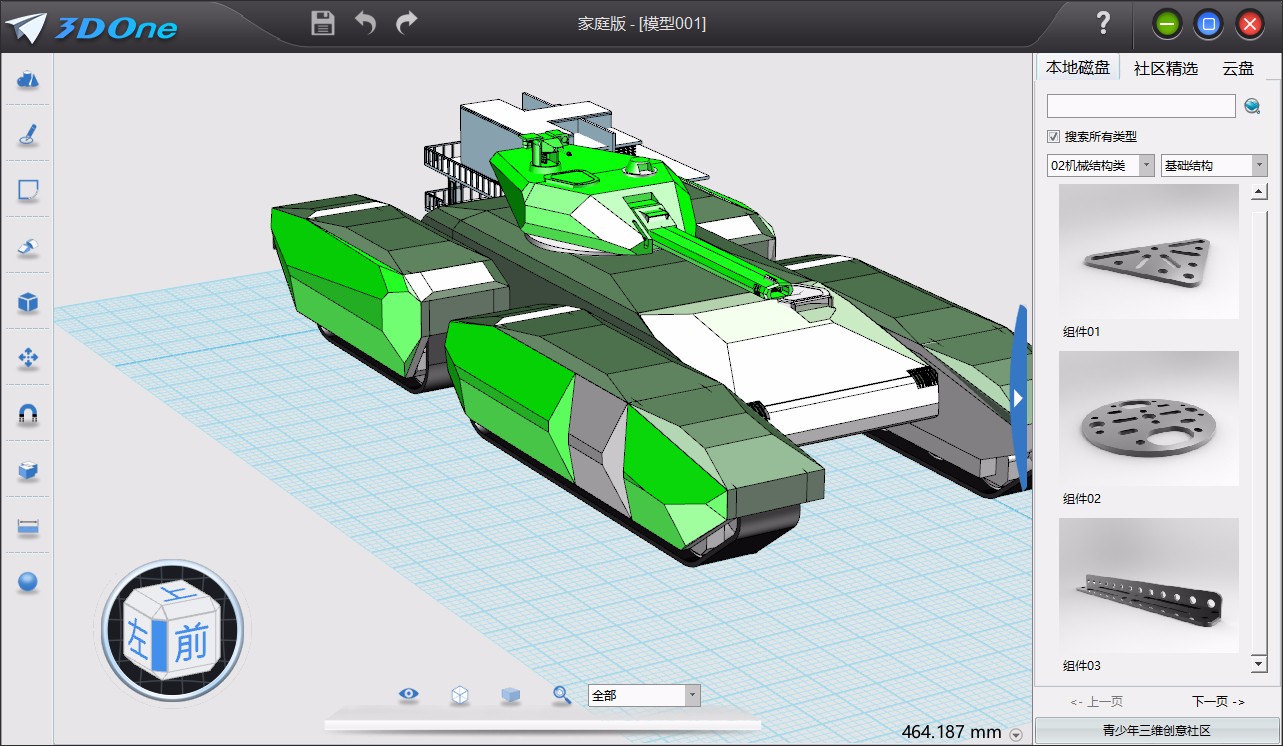
Task: Toggle 搜索所有类型 checkbox
Action: [1053, 137]
